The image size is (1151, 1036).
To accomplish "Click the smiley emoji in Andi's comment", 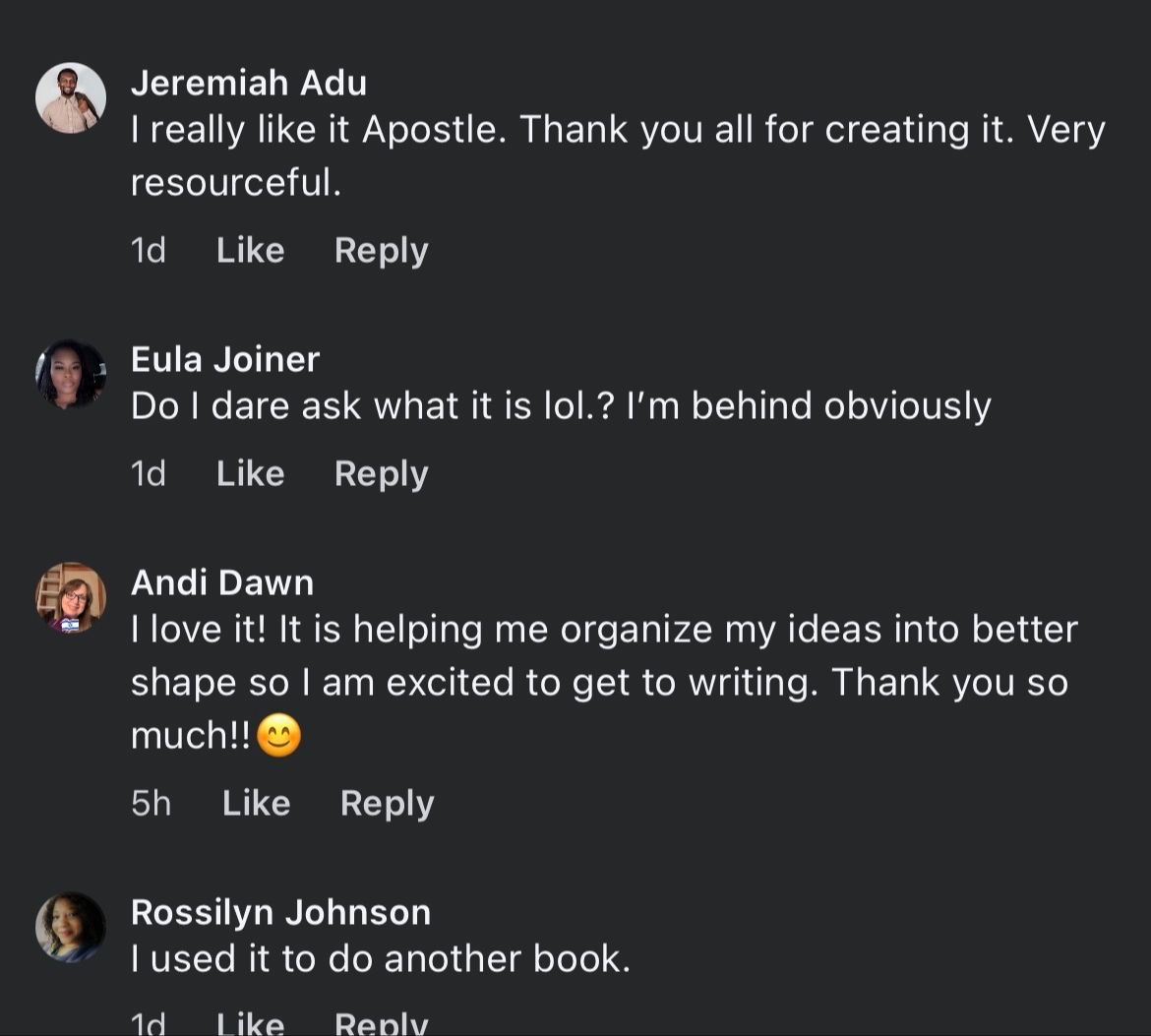I will [278, 736].
